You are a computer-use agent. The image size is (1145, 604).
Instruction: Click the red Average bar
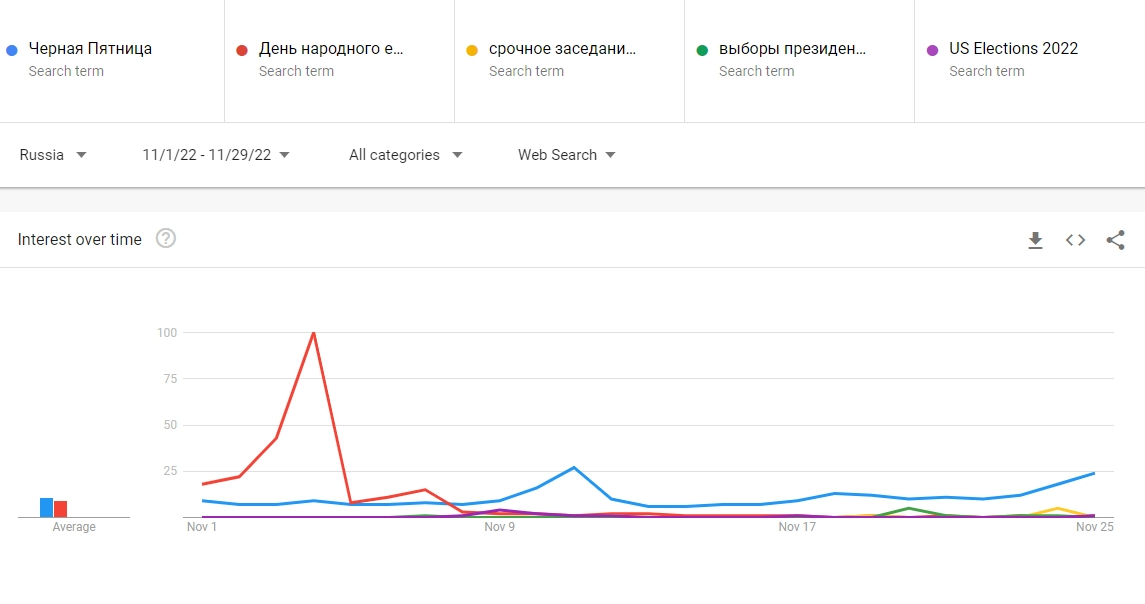click(x=61, y=508)
